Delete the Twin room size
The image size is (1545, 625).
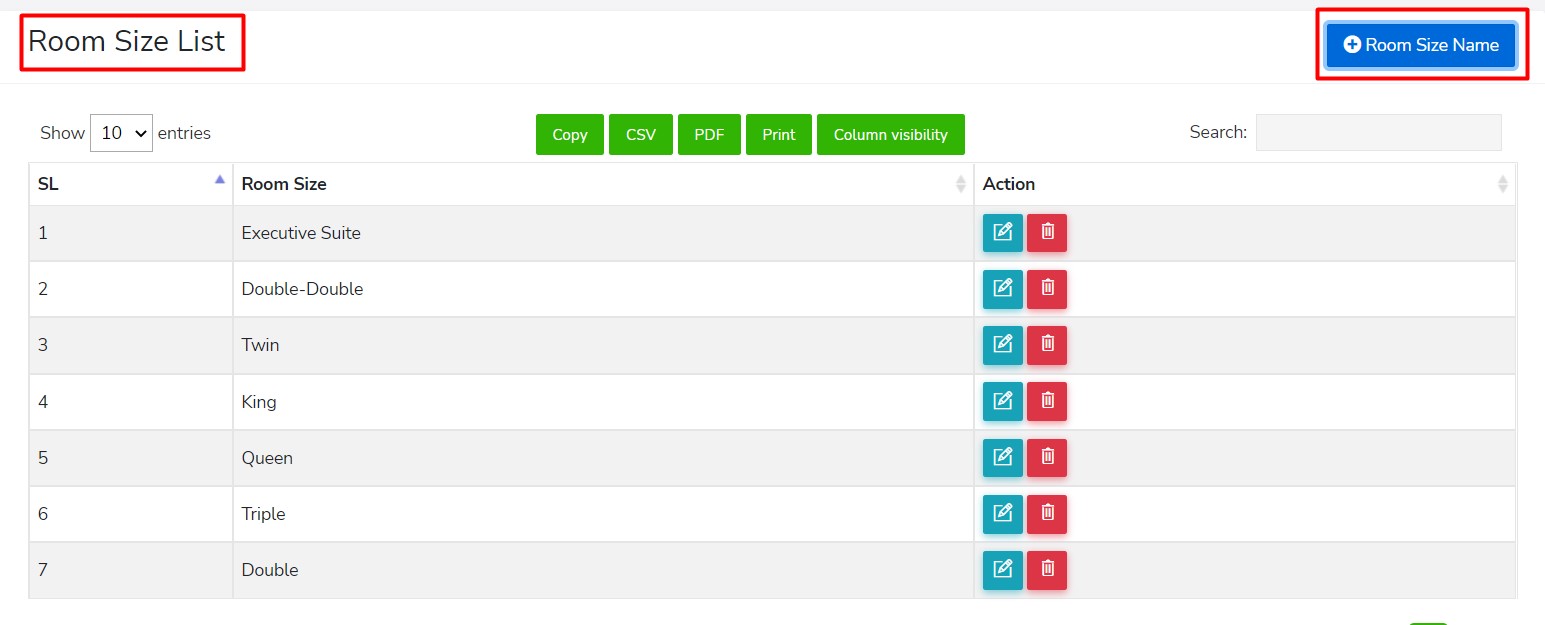click(x=1047, y=345)
